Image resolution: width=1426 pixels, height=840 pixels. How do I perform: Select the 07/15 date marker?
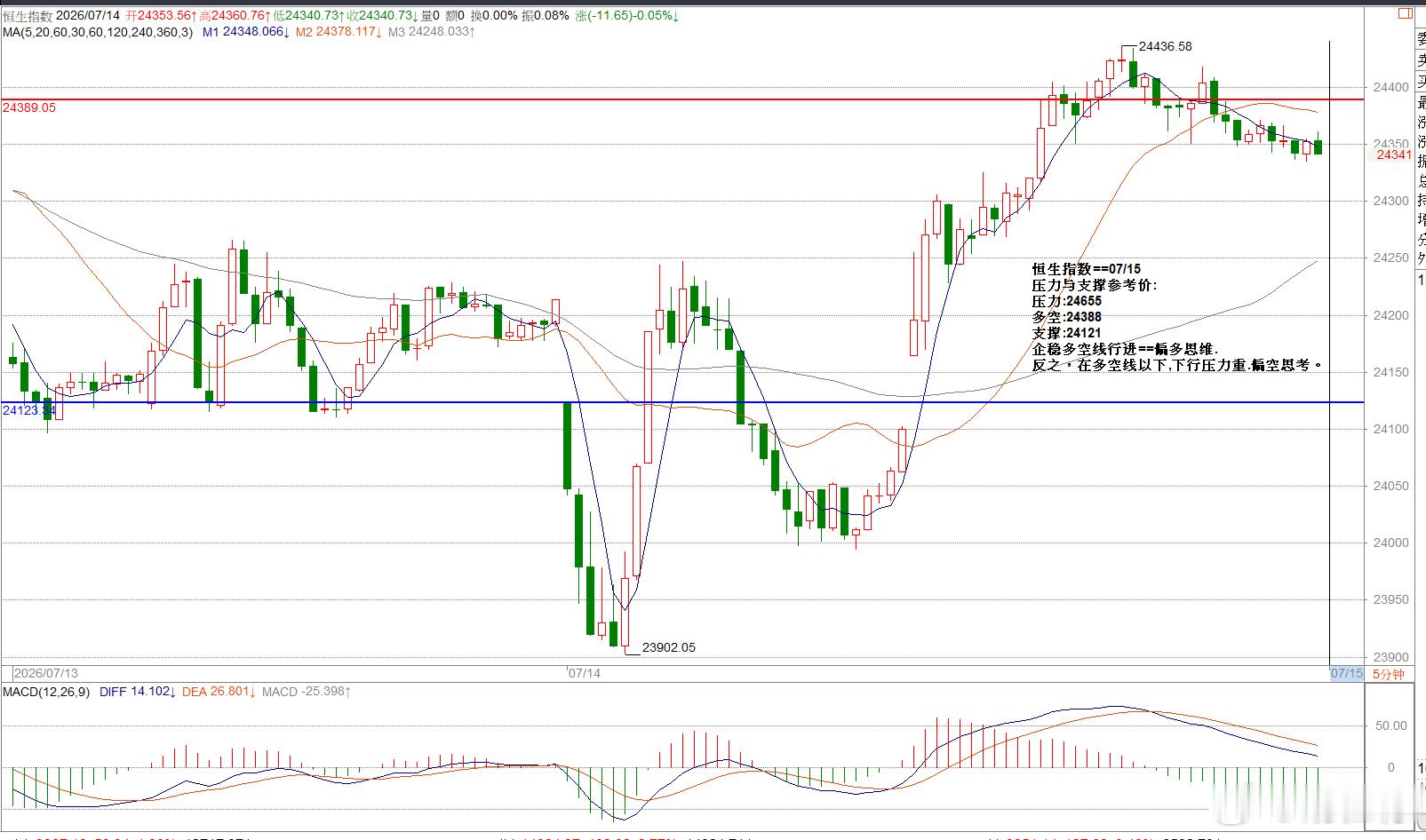tap(1346, 674)
